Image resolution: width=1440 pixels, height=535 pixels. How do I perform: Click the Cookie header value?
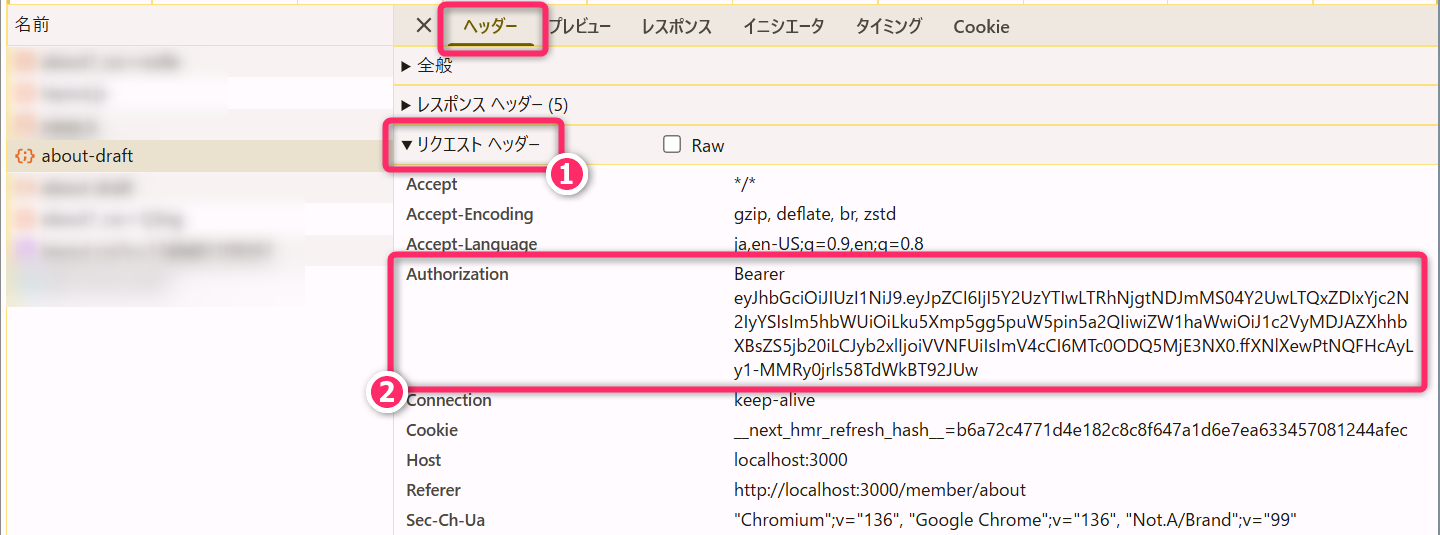coord(1070,430)
